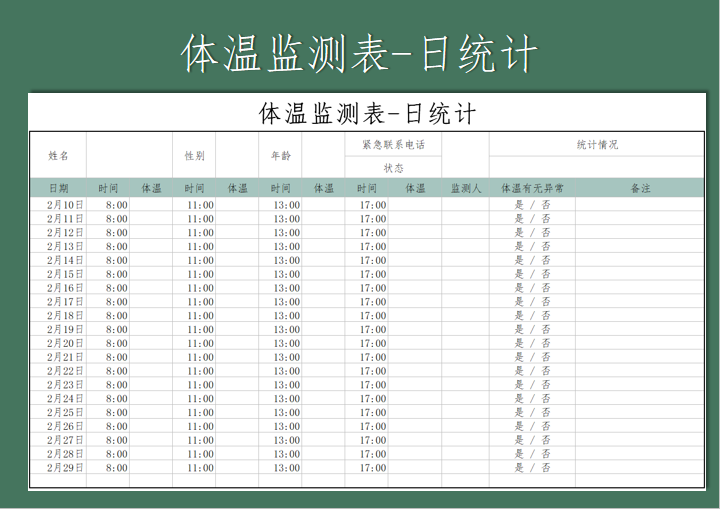Select the 2月14日 date cell
The width and height of the screenshot is (720, 509).
[58, 260]
